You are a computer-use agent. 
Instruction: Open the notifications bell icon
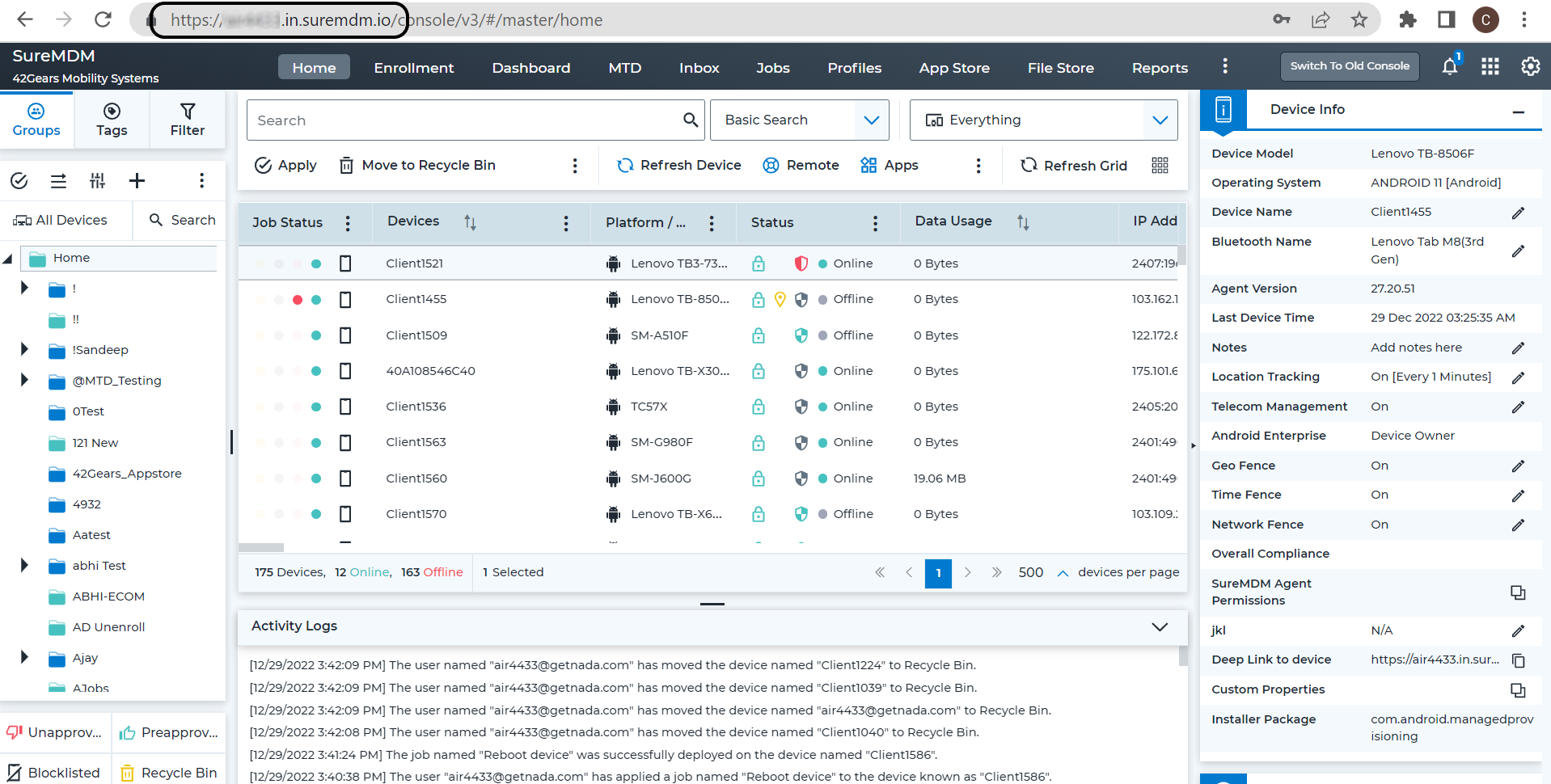[x=1450, y=66]
